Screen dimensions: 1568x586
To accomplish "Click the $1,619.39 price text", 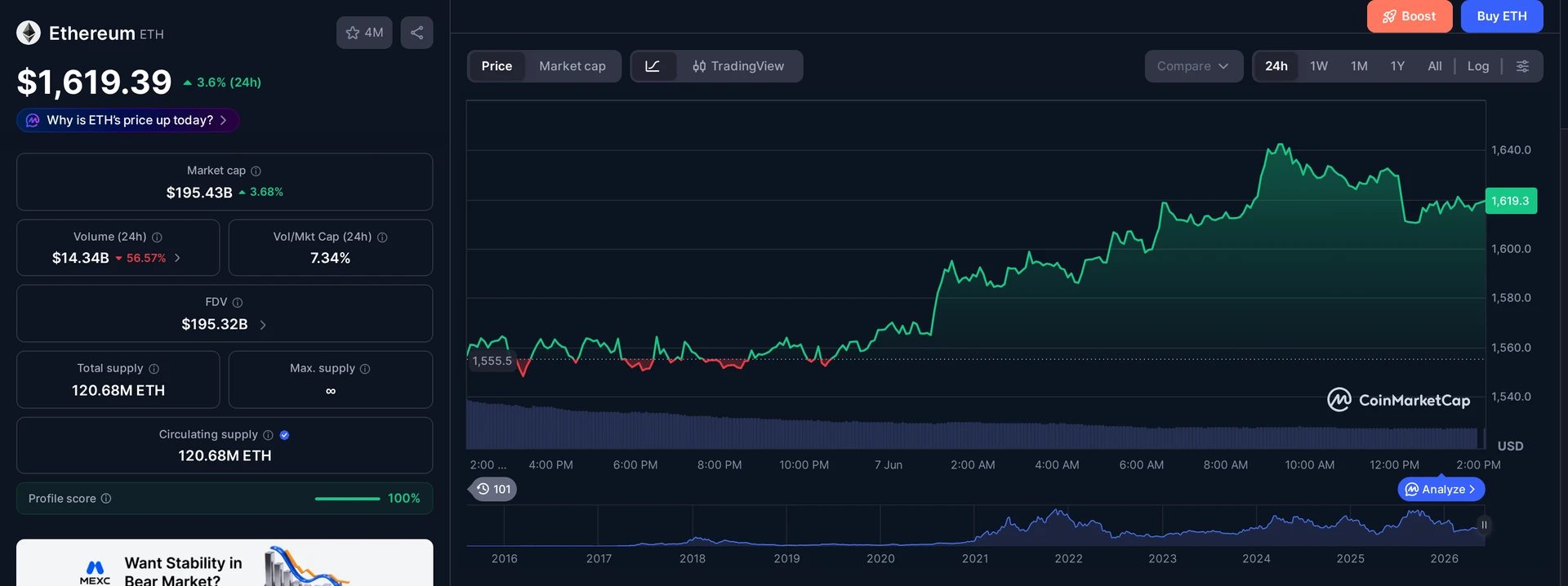I will tap(95, 82).
